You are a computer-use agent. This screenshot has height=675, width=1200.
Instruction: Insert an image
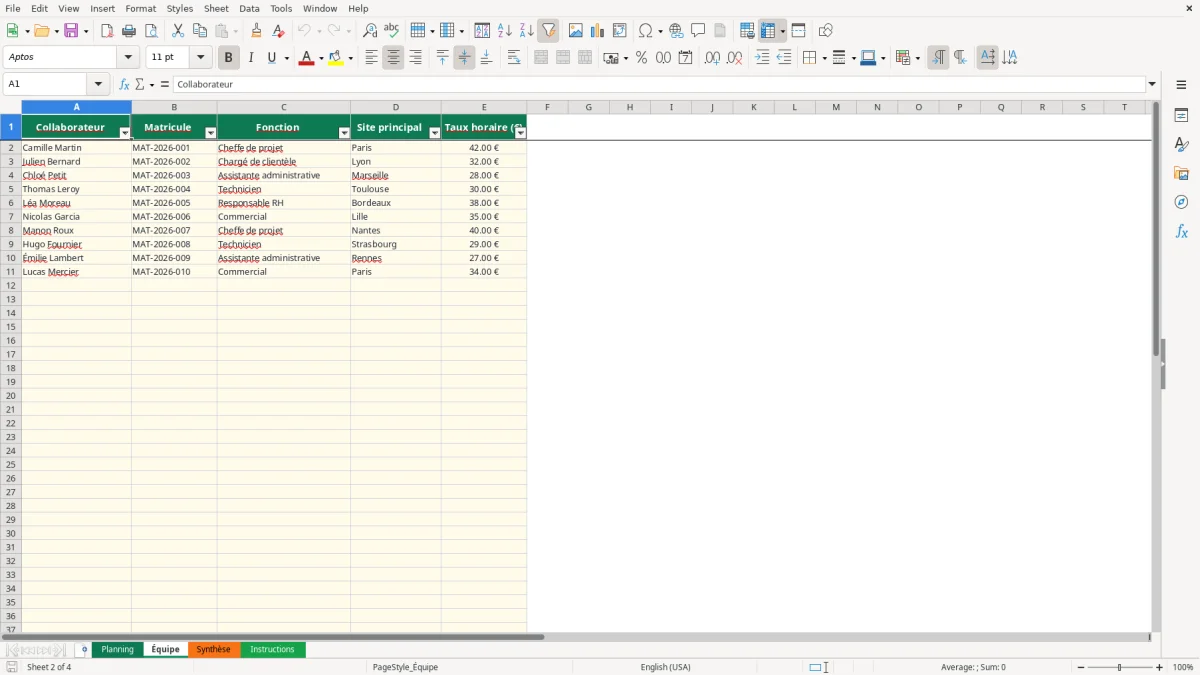(575, 31)
